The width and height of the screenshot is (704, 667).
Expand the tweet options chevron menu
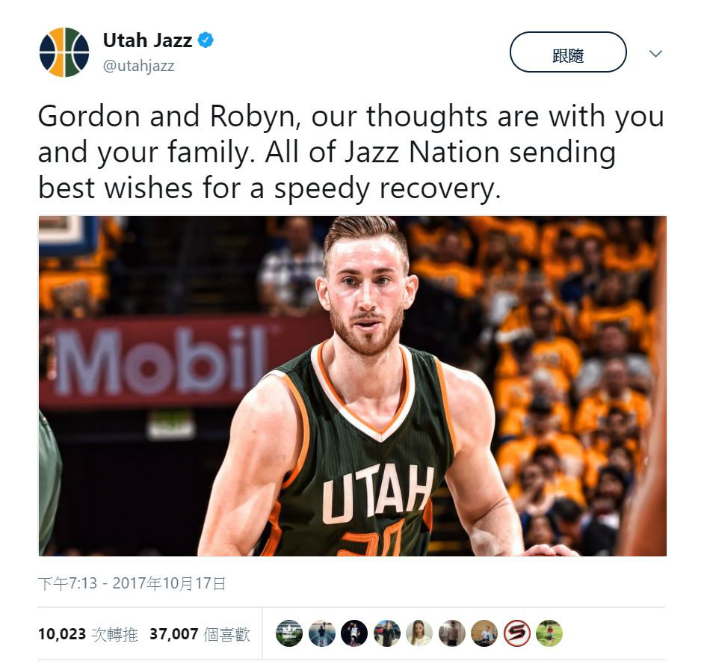[656, 54]
